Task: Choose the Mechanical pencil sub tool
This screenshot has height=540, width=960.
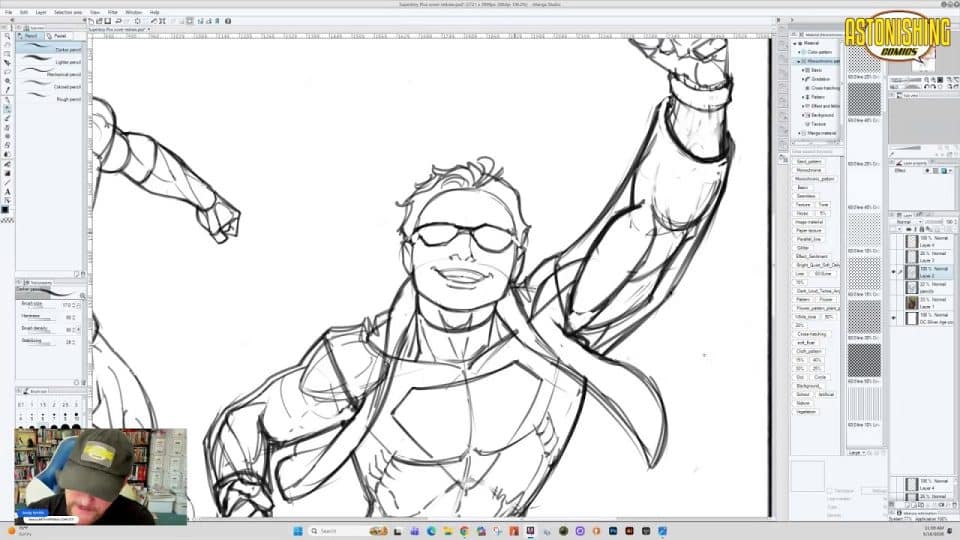Action: coord(50,73)
